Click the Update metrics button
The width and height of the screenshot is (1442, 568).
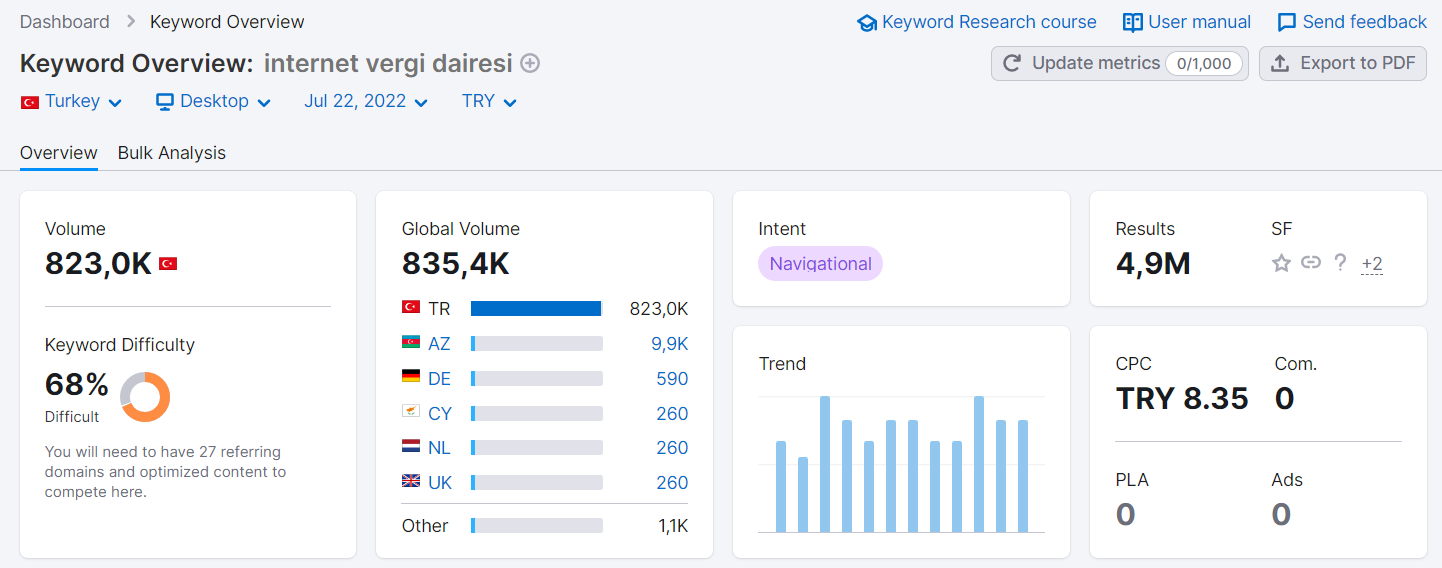pyautogui.click(x=1120, y=63)
